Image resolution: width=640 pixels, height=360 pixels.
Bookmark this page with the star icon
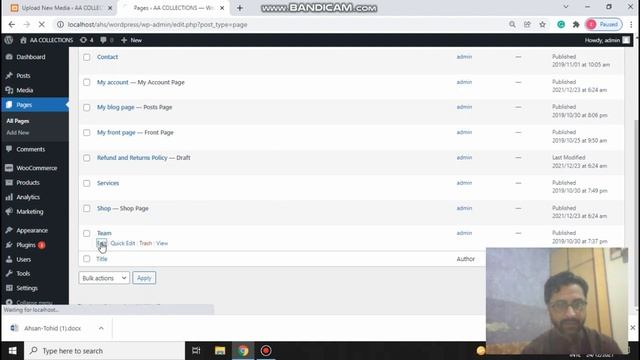point(542,24)
